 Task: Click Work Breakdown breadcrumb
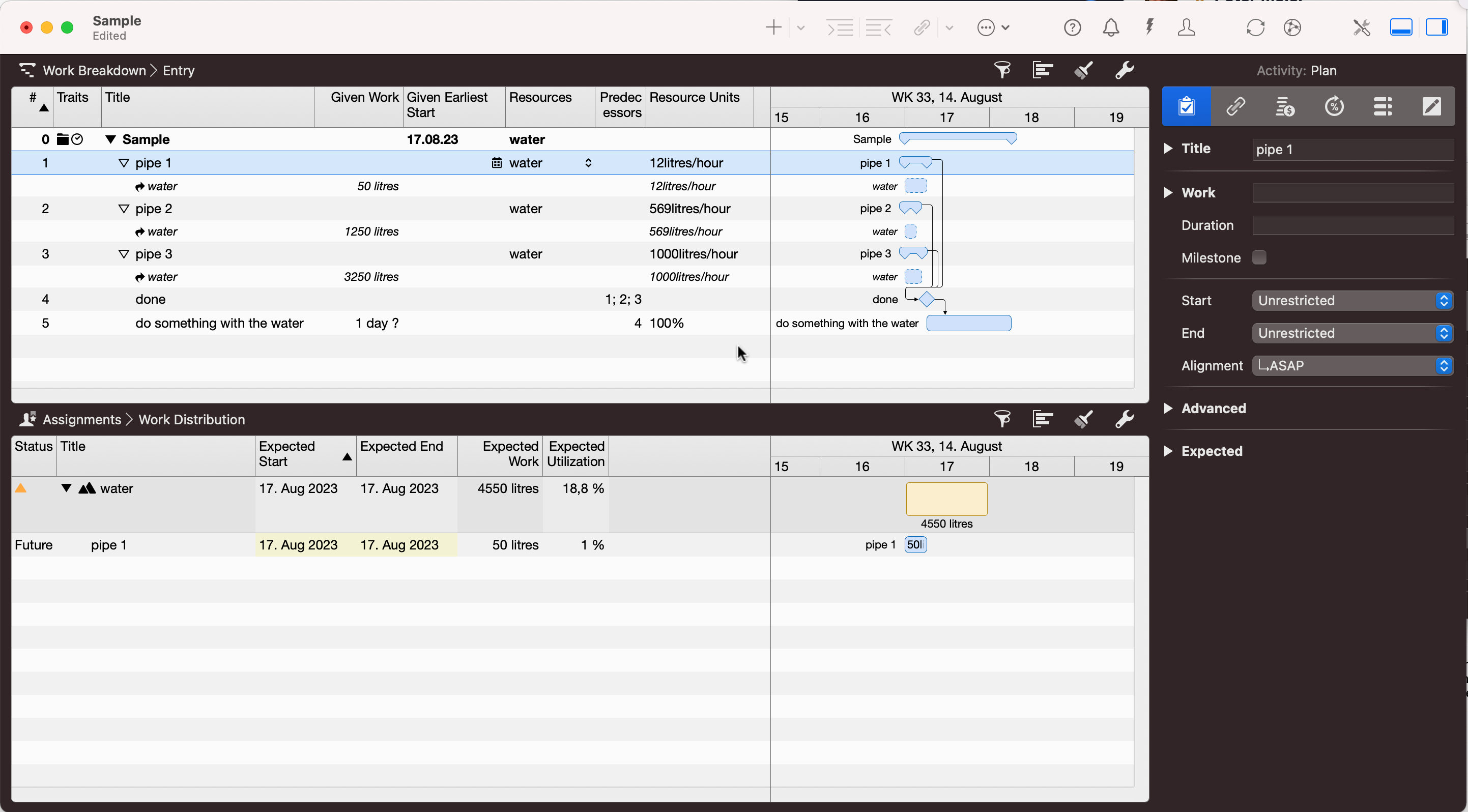(x=94, y=70)
